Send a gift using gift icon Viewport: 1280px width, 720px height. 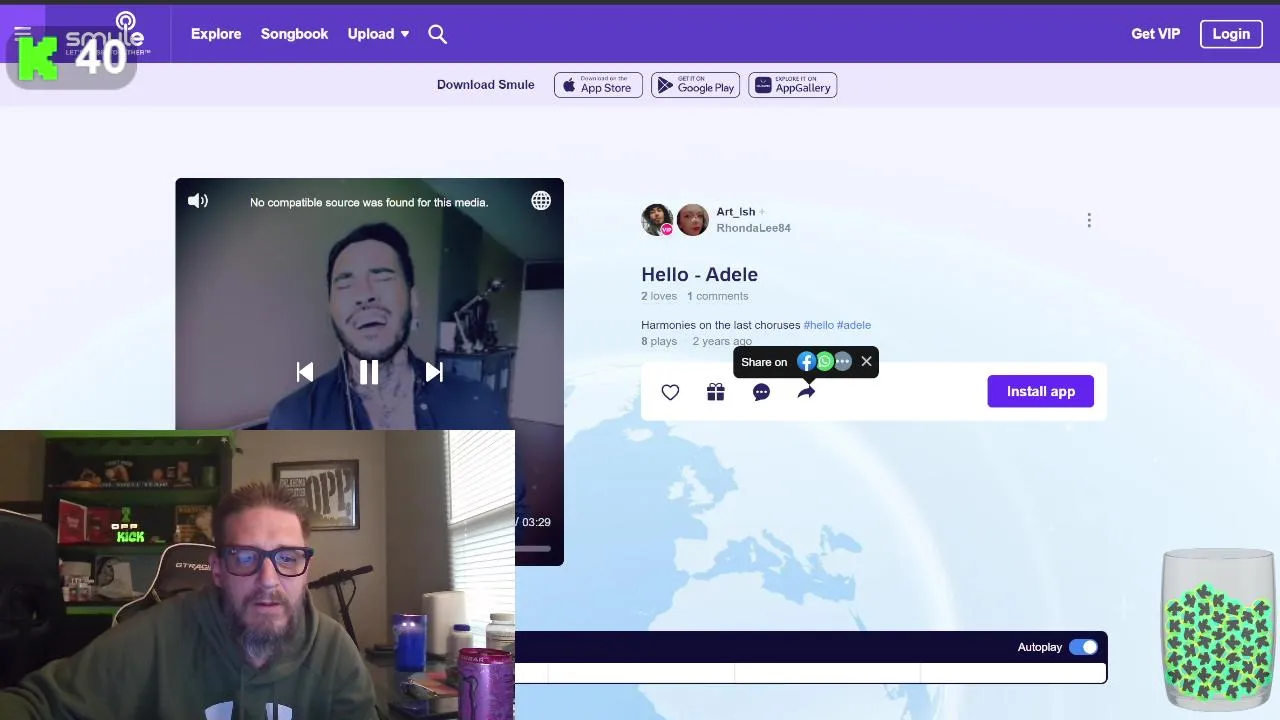coord(716,392)
